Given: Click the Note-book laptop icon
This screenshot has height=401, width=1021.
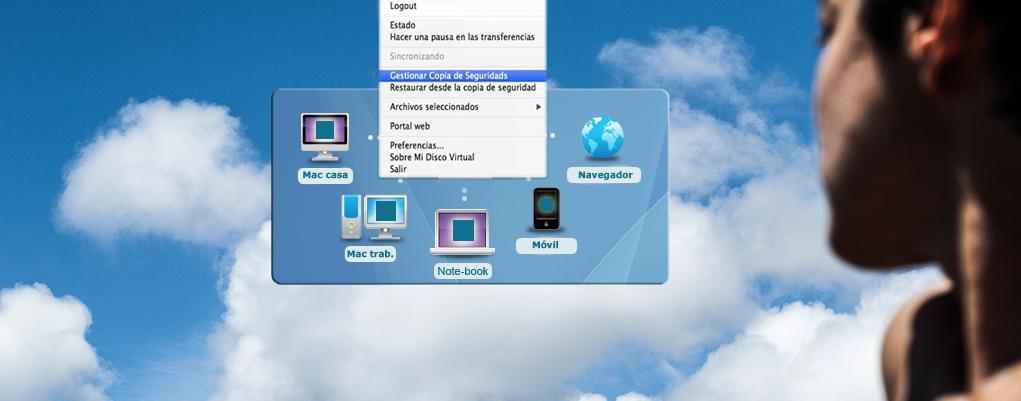Looking at the screenshot, I should coord(463,231).
